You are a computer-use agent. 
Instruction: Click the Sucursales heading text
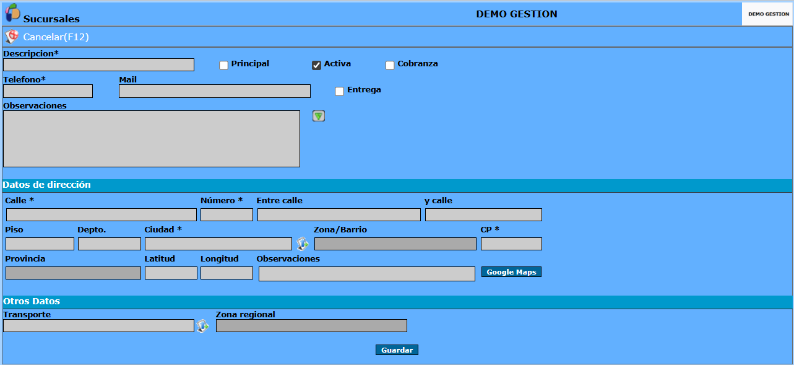tap(52, 19)
